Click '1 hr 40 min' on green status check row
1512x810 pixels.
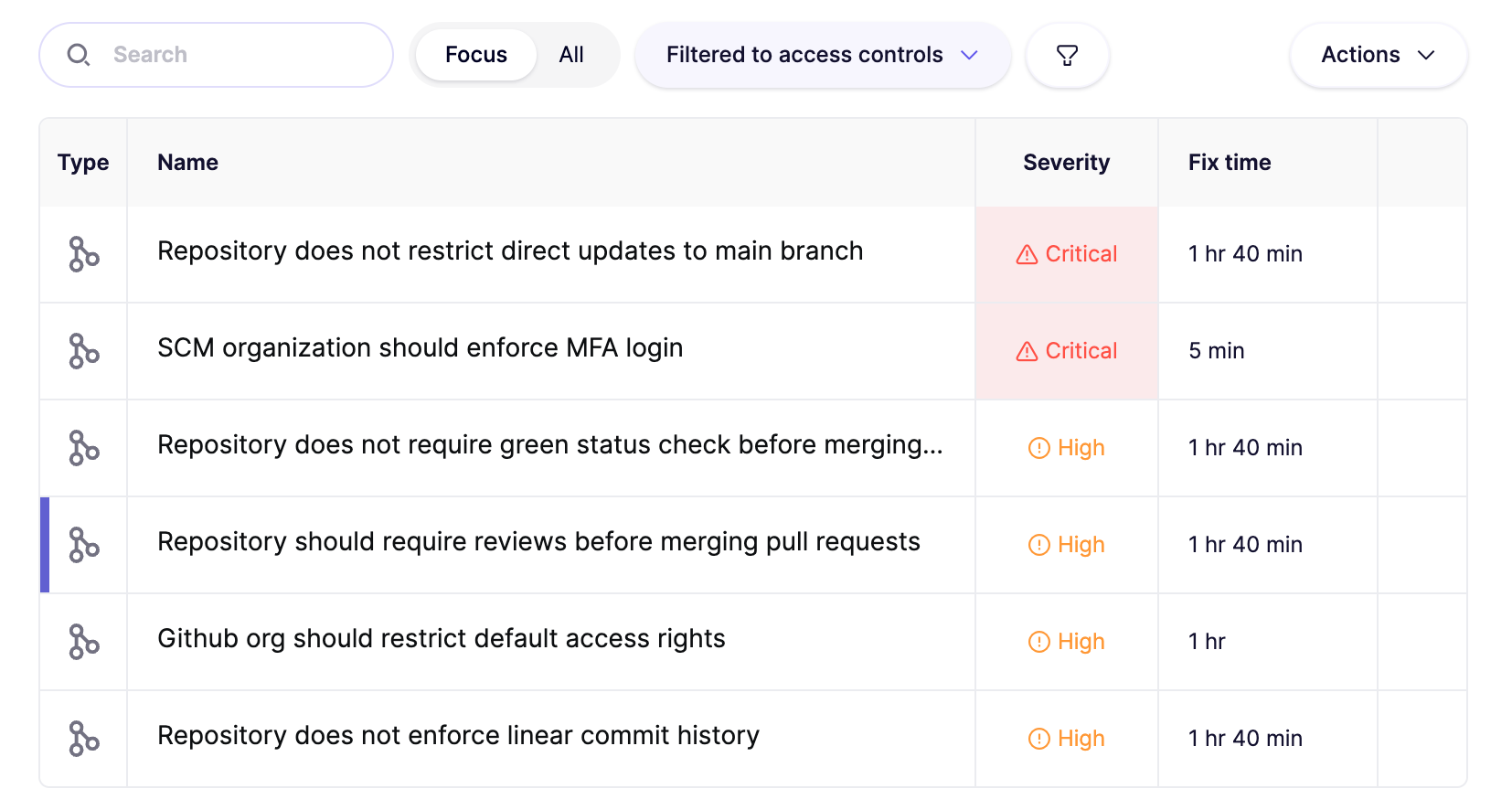pos(1245,448)
